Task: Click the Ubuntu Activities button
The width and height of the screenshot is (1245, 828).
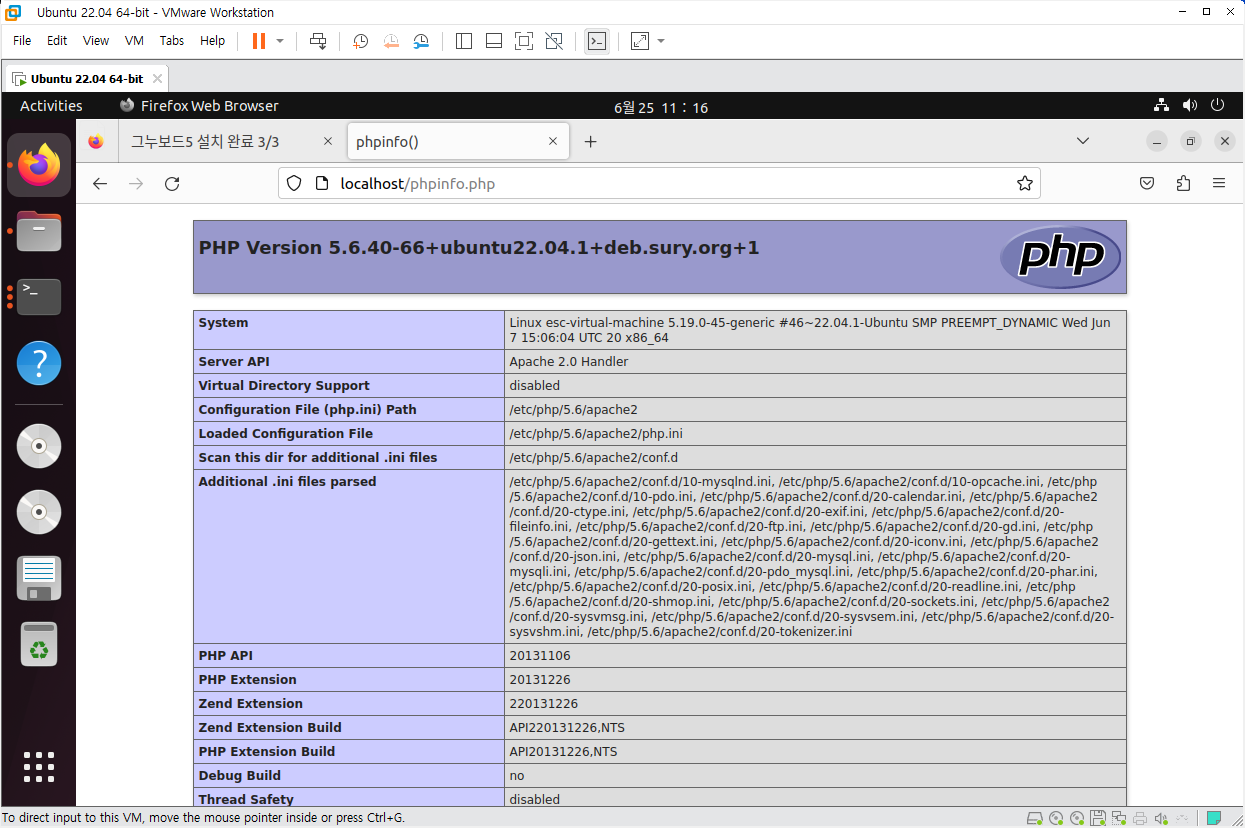Action: tap(51, 106)
